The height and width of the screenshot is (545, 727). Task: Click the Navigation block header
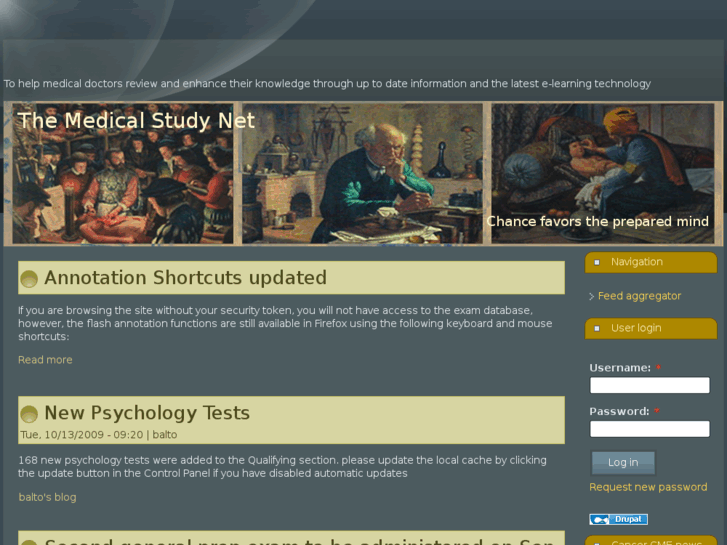point(651,263)
